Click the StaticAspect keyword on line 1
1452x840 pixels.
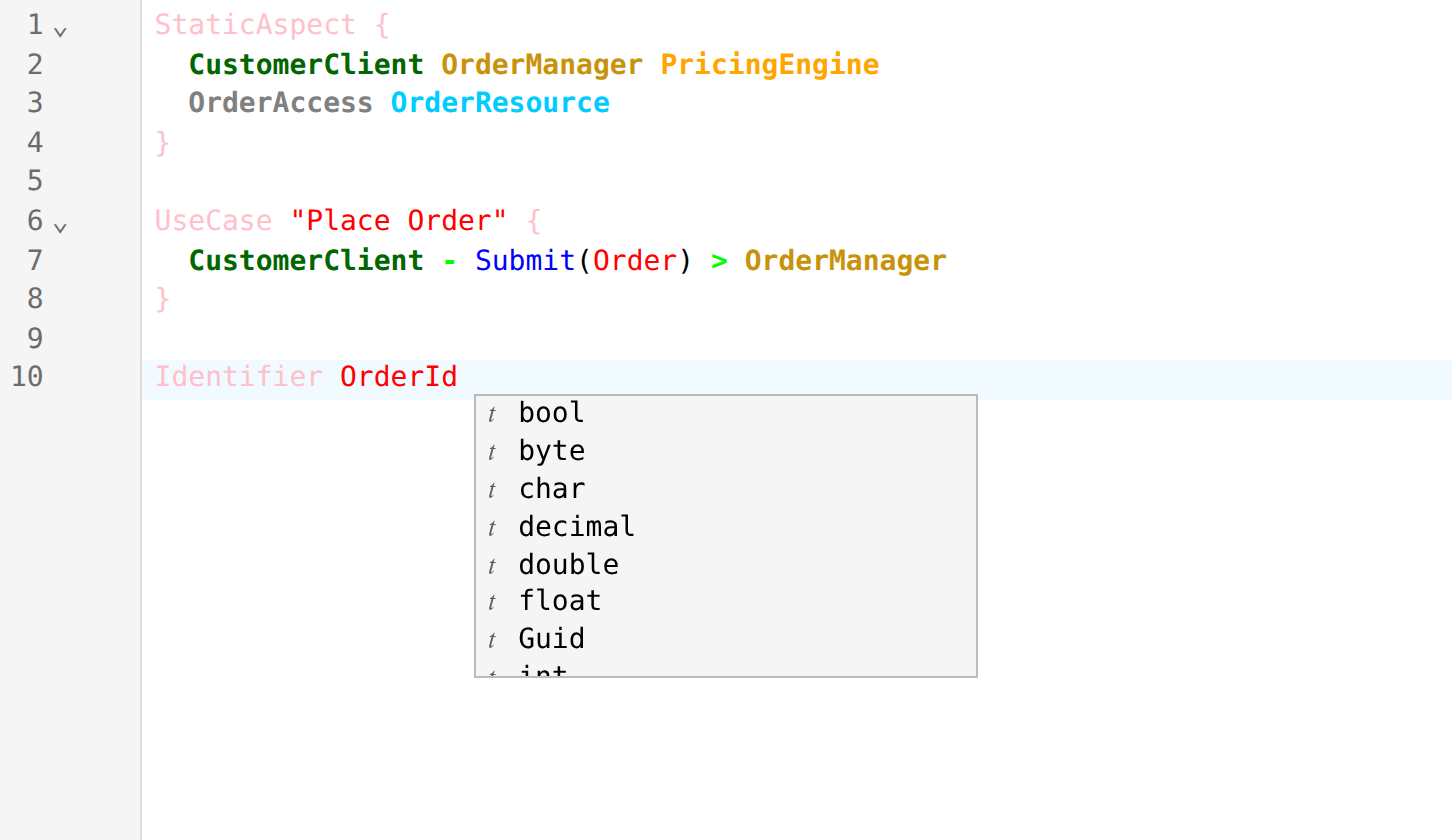[255, 25]
